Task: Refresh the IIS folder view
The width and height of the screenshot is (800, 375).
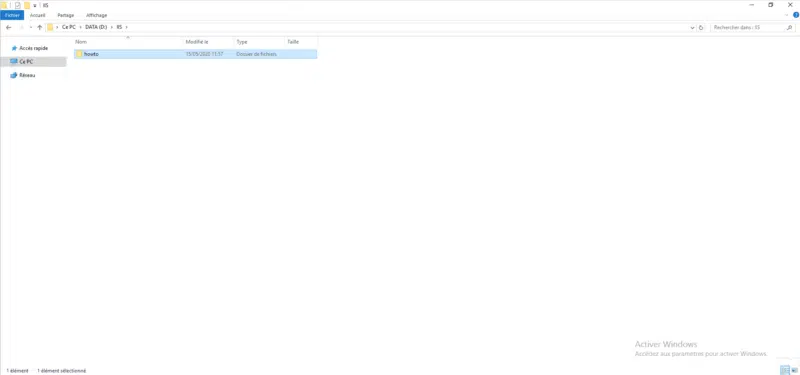Action: pyautogui.click(x=701, y=28)
